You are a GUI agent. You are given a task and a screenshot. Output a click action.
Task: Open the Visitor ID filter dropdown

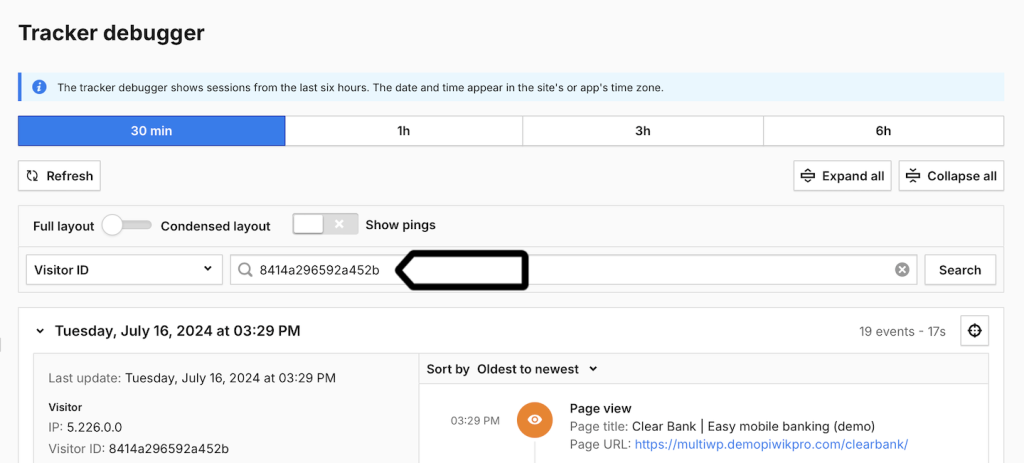124,270
